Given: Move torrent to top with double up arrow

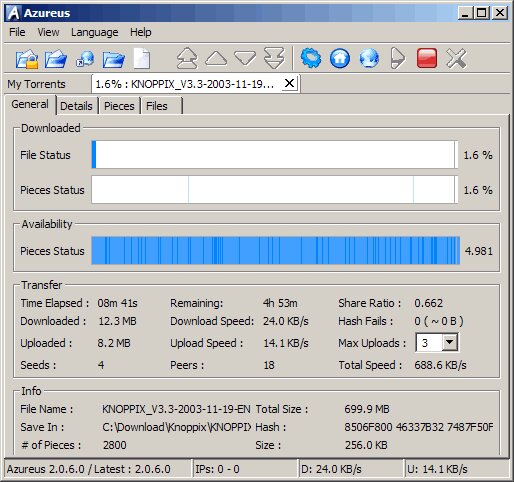Looking at the screenshot, I should tap(187, 58).
